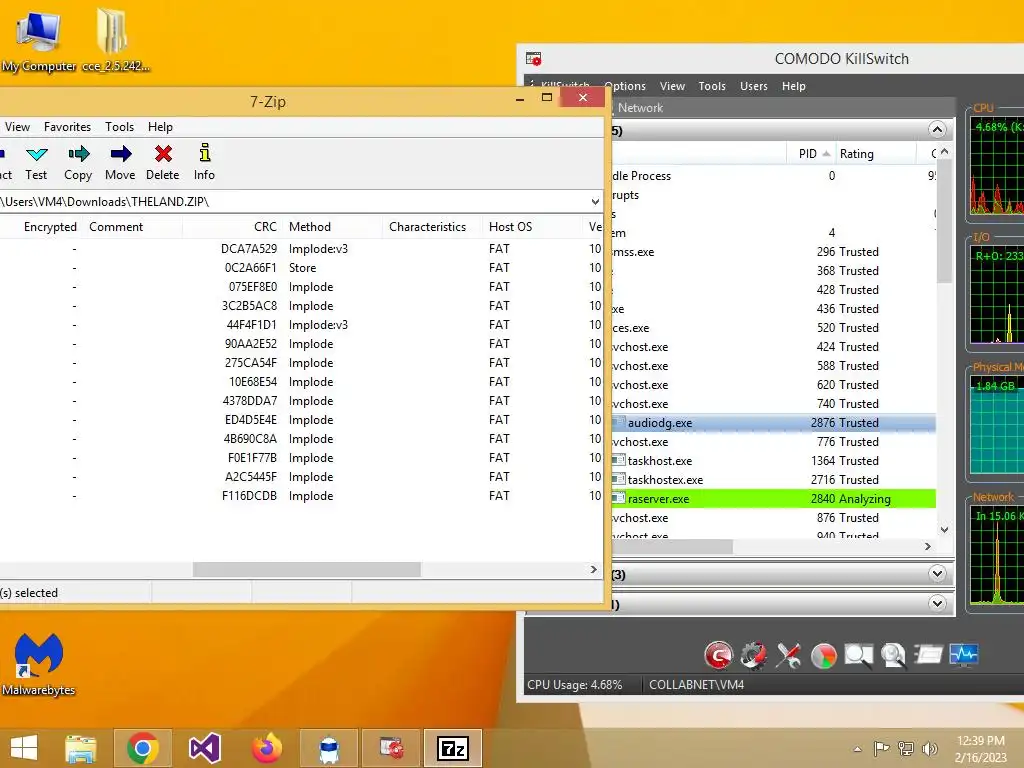Click the red Comodo logo icon in KillSwitch

(718, 654)
